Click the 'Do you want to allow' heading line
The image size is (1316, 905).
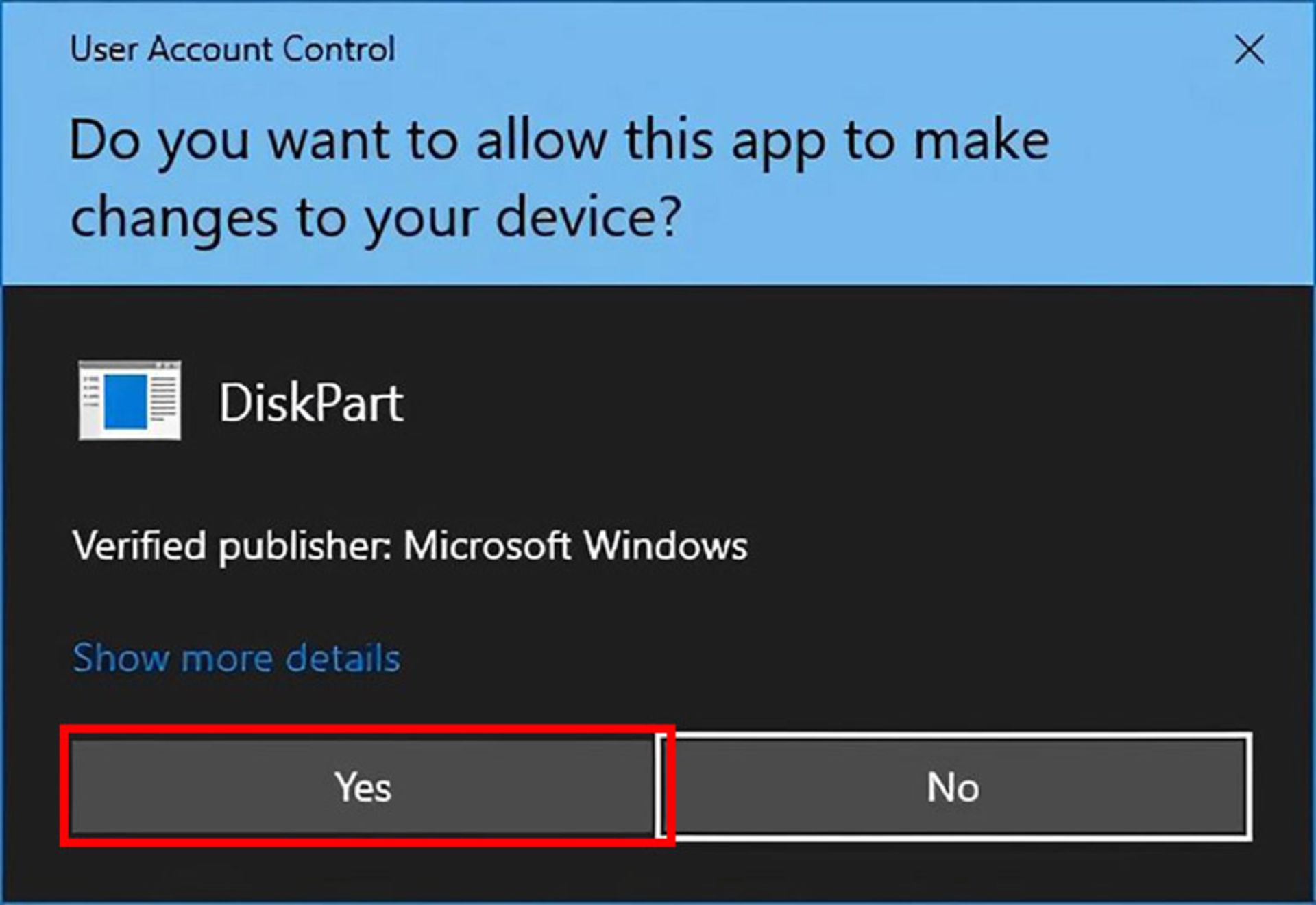click(559, 141)
